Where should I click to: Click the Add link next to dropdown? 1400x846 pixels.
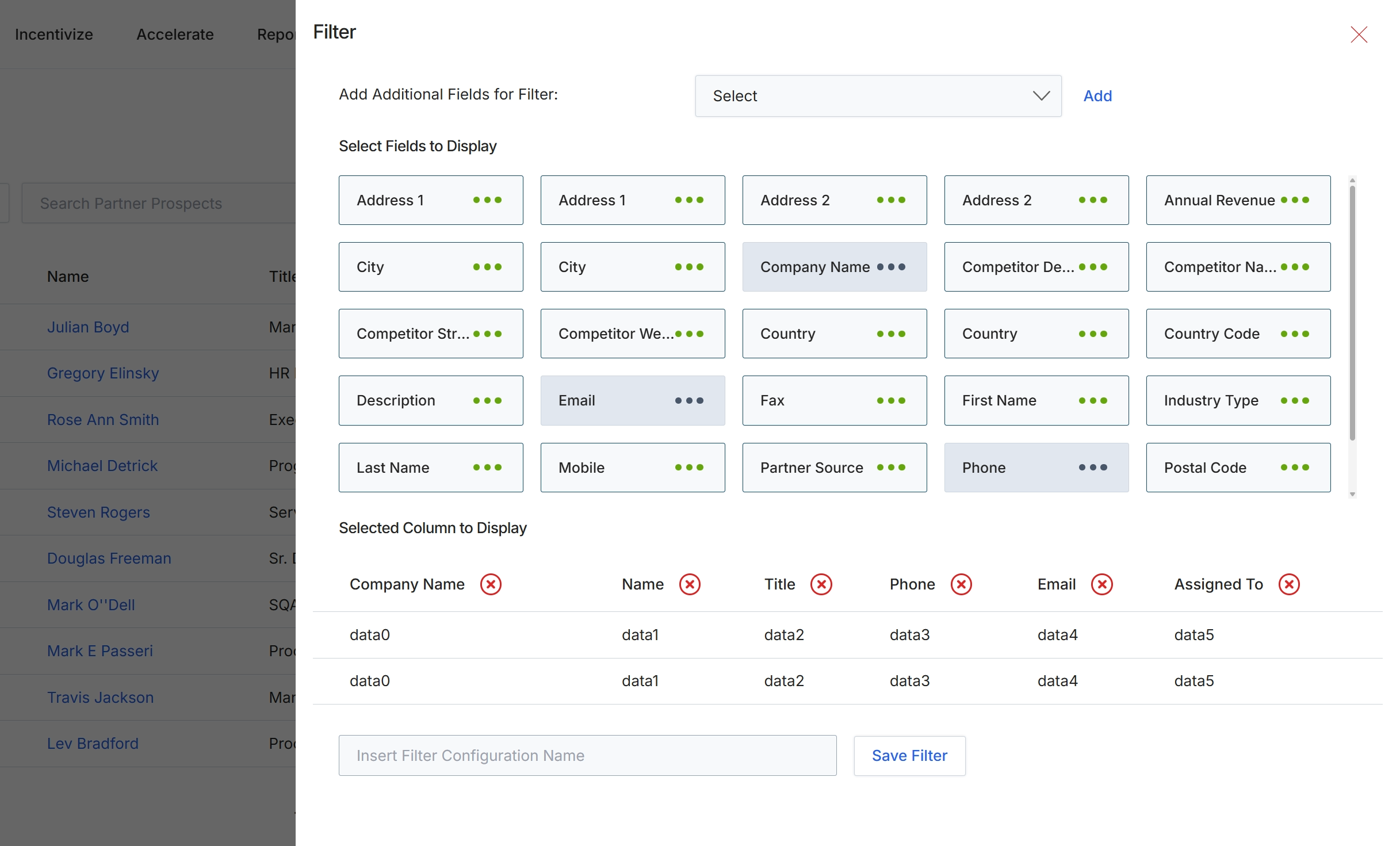pos(1097,96)
